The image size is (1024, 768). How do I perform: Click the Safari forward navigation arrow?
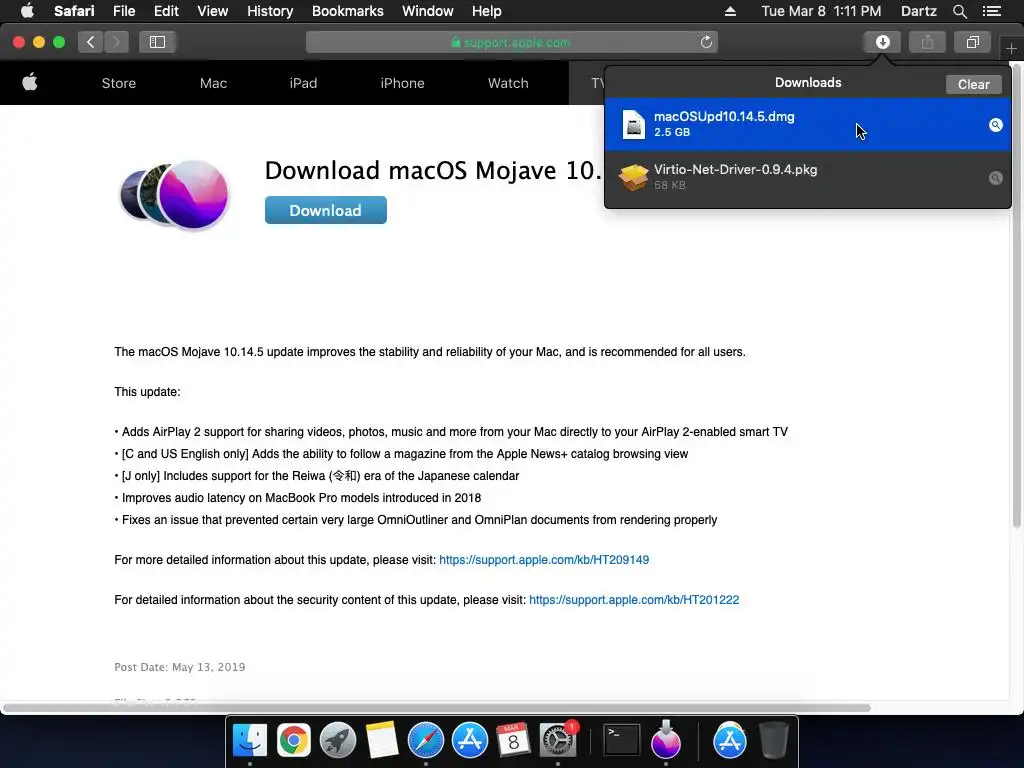[x=116, y=42]
